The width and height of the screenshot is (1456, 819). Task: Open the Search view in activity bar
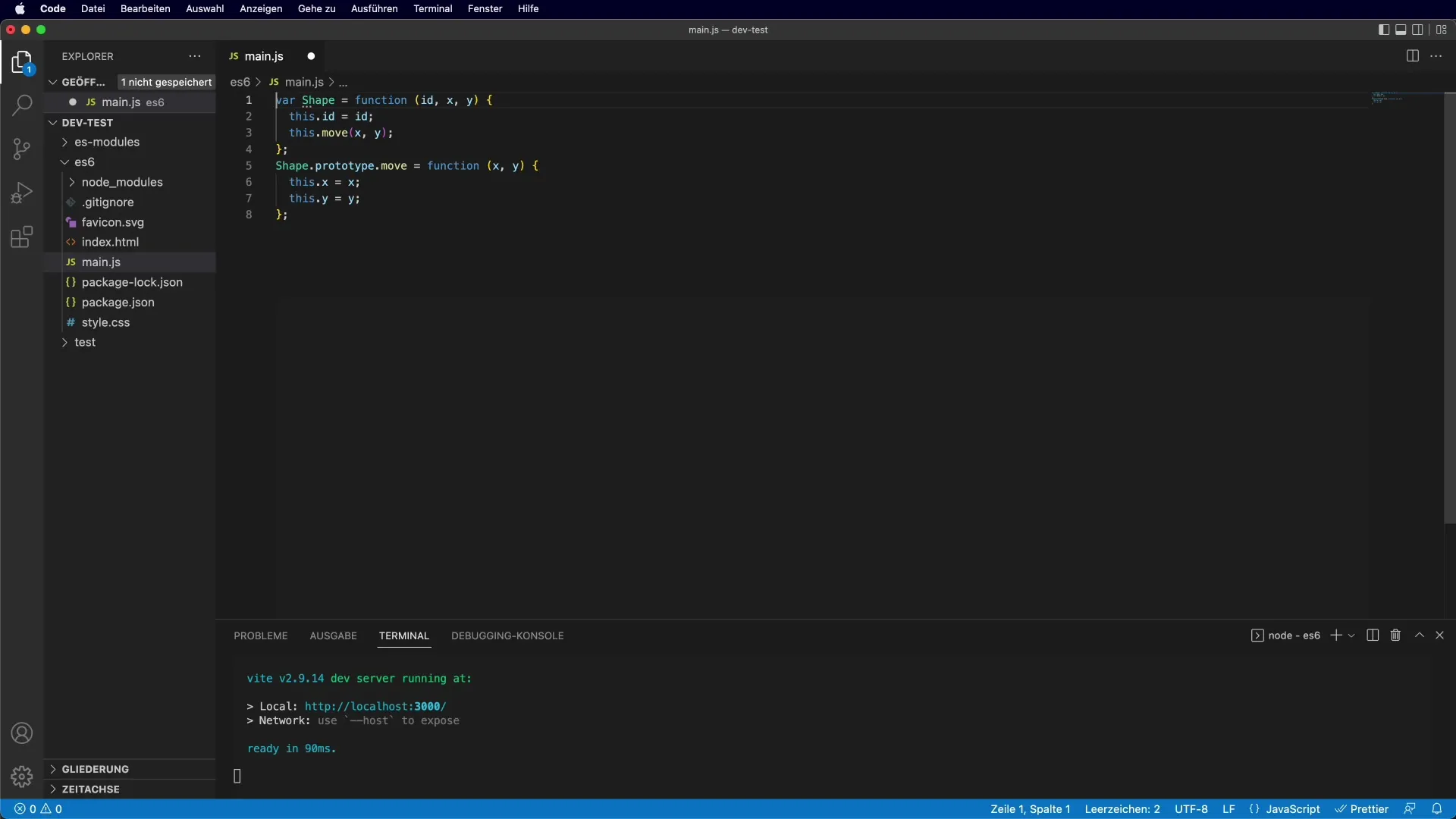pos(22,105)
